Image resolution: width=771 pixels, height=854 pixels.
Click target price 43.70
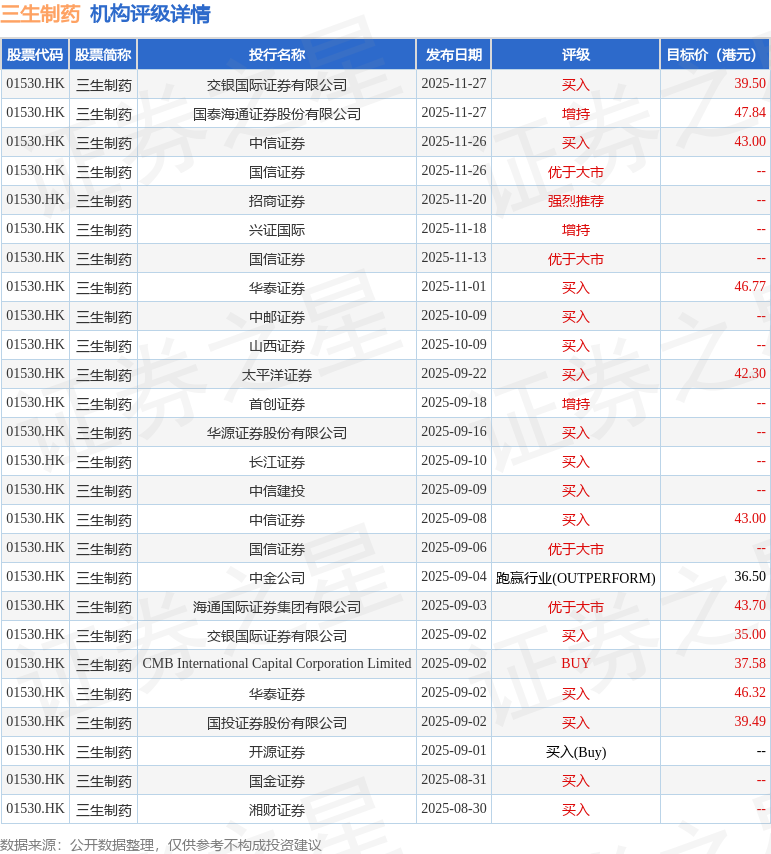tap(750, 605)
